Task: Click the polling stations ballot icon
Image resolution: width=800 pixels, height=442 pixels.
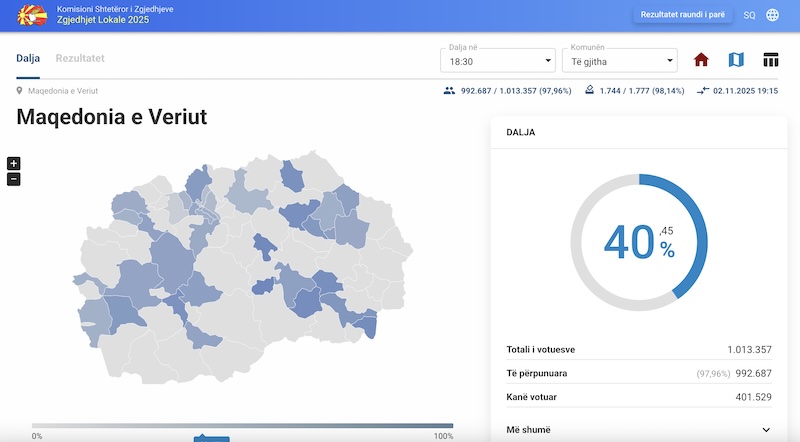Action: pos(590,90)
